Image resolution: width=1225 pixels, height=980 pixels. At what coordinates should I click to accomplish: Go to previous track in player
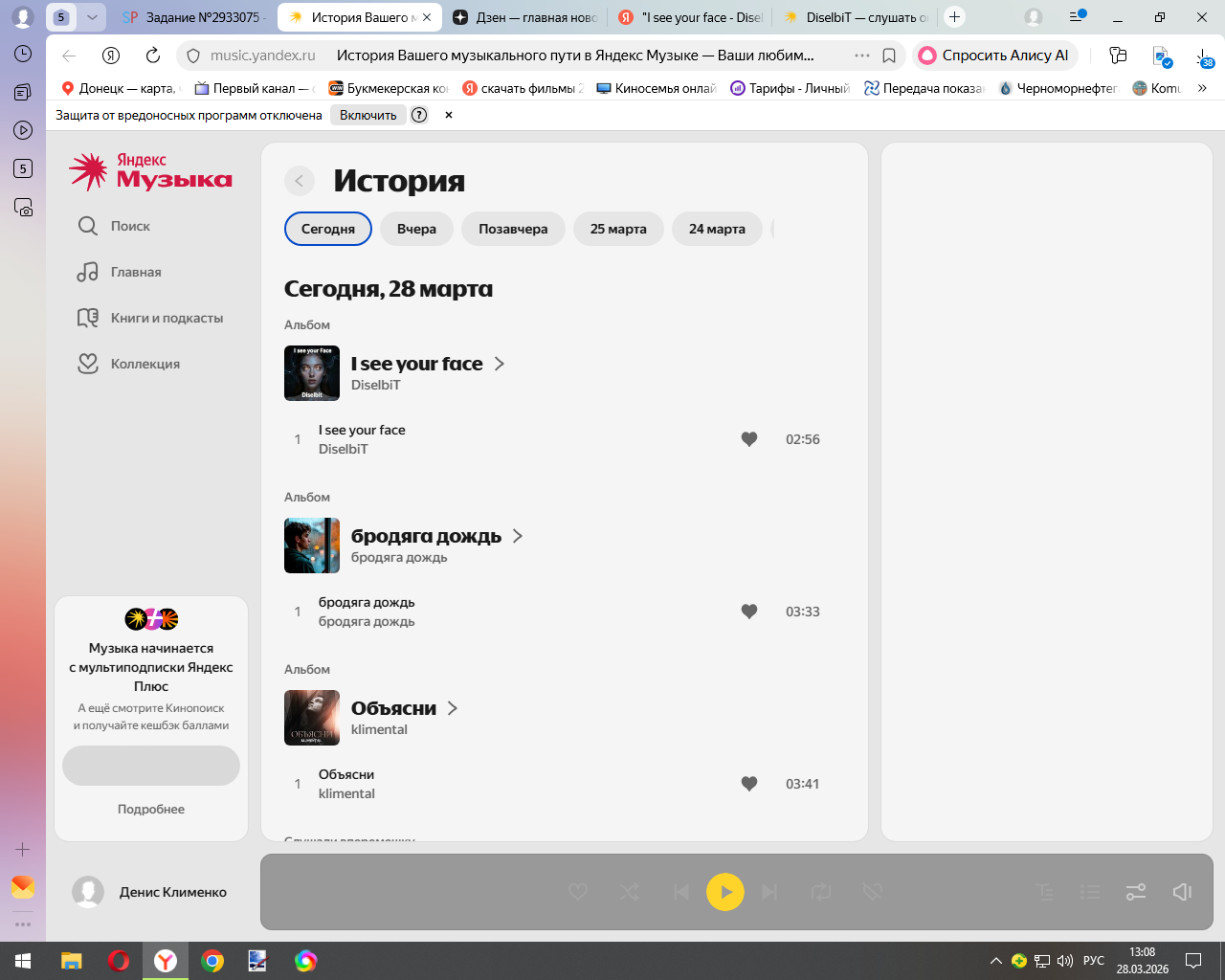click(681, 892)
